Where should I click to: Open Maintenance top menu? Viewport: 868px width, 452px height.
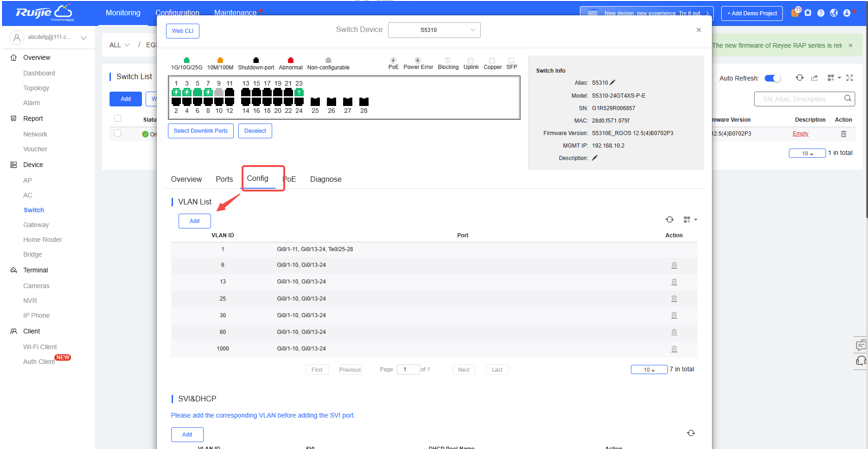(x=235, y=13)
